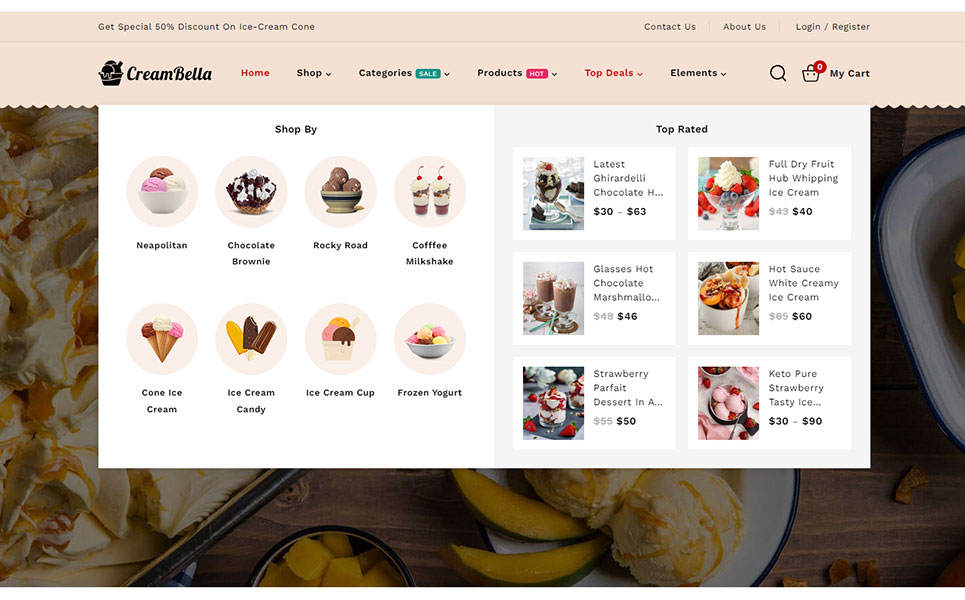Expand the Products HOT dropdown

(517, 73)
